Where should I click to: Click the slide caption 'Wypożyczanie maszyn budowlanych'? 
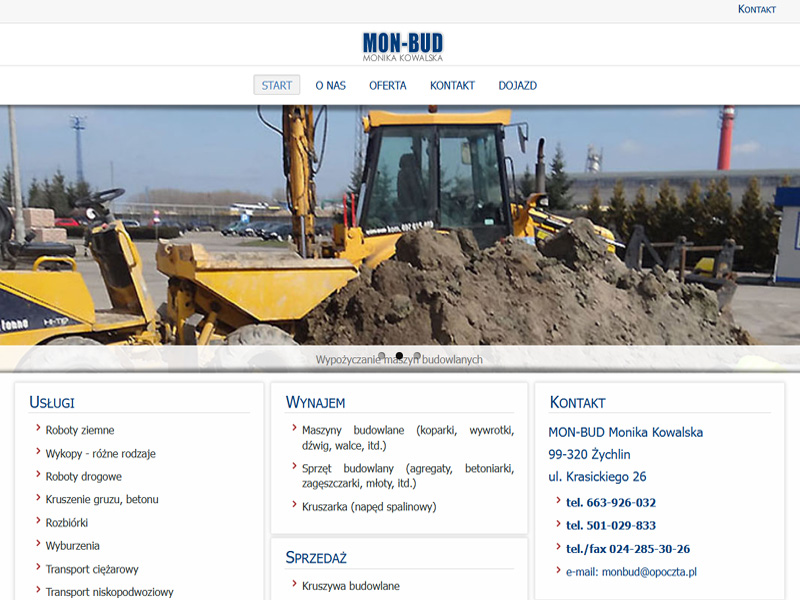(399, 360)
